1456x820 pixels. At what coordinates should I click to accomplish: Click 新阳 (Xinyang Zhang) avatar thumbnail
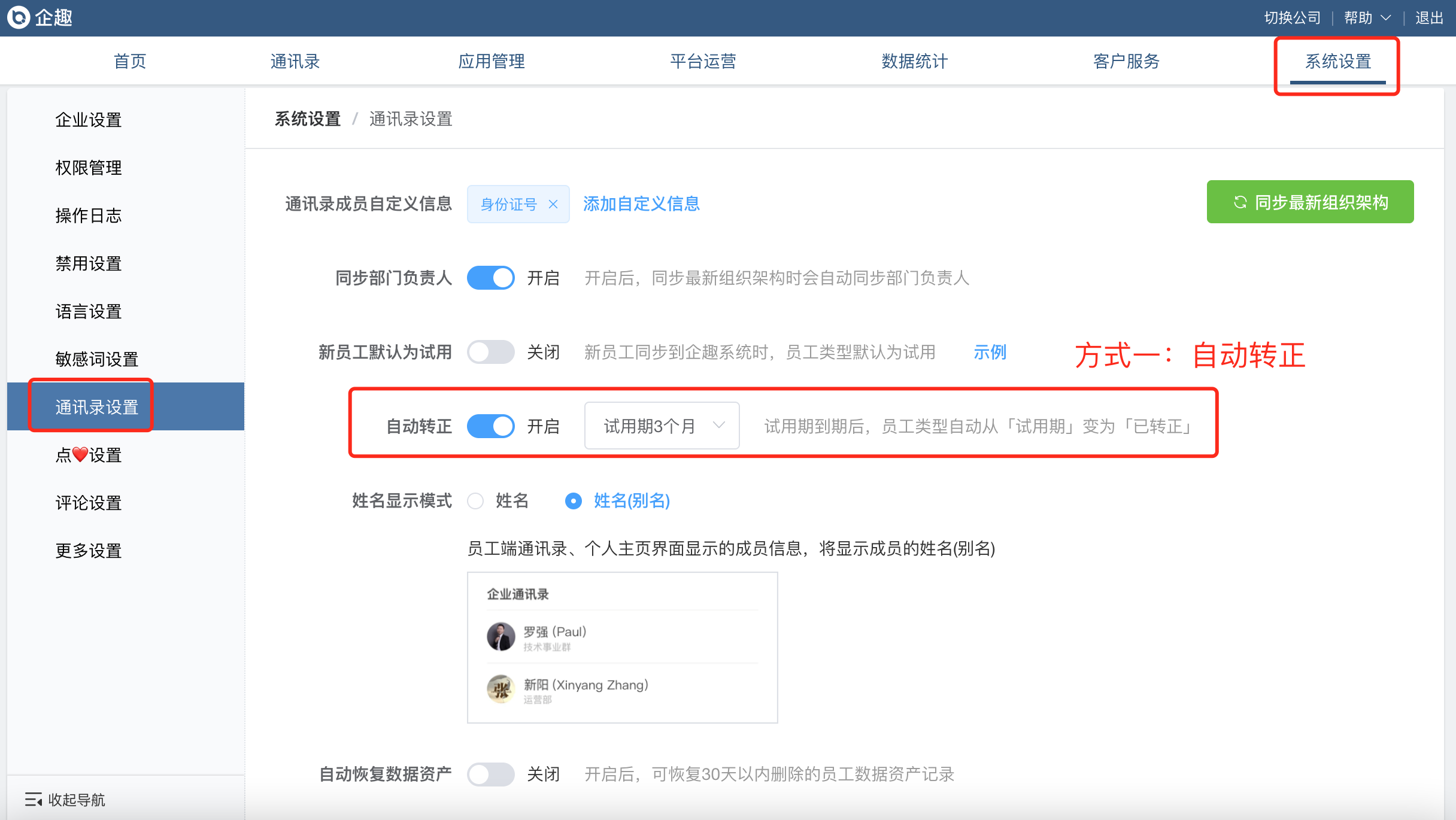[501, 690]
